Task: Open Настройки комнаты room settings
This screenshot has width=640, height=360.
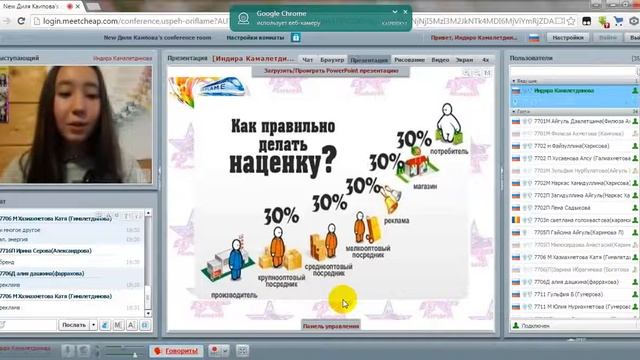Action: tap(255, 38)
